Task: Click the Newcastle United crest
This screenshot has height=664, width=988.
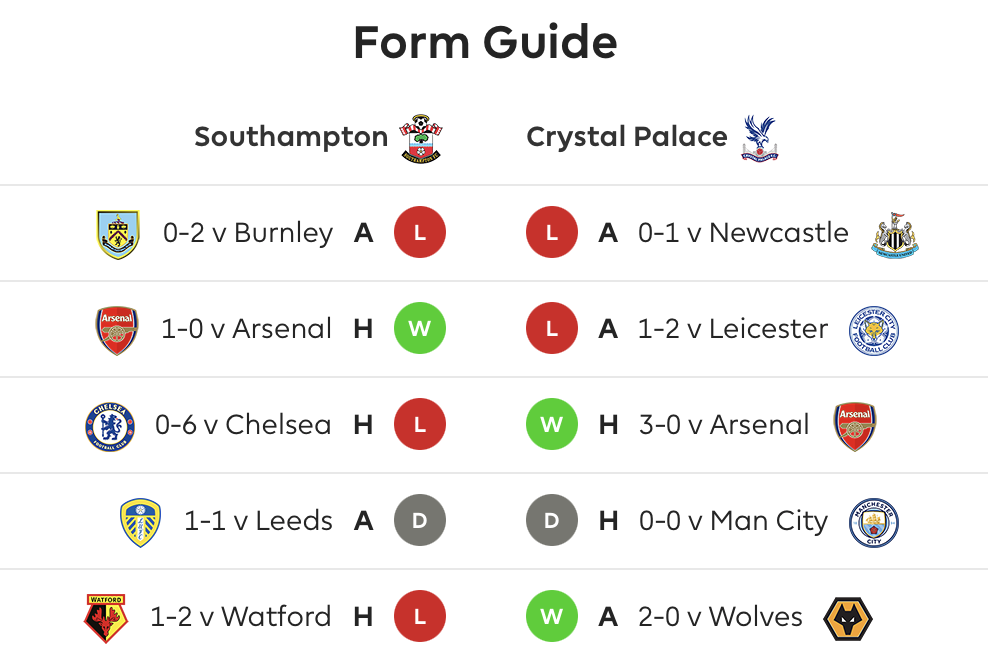Action: [895, 234]
